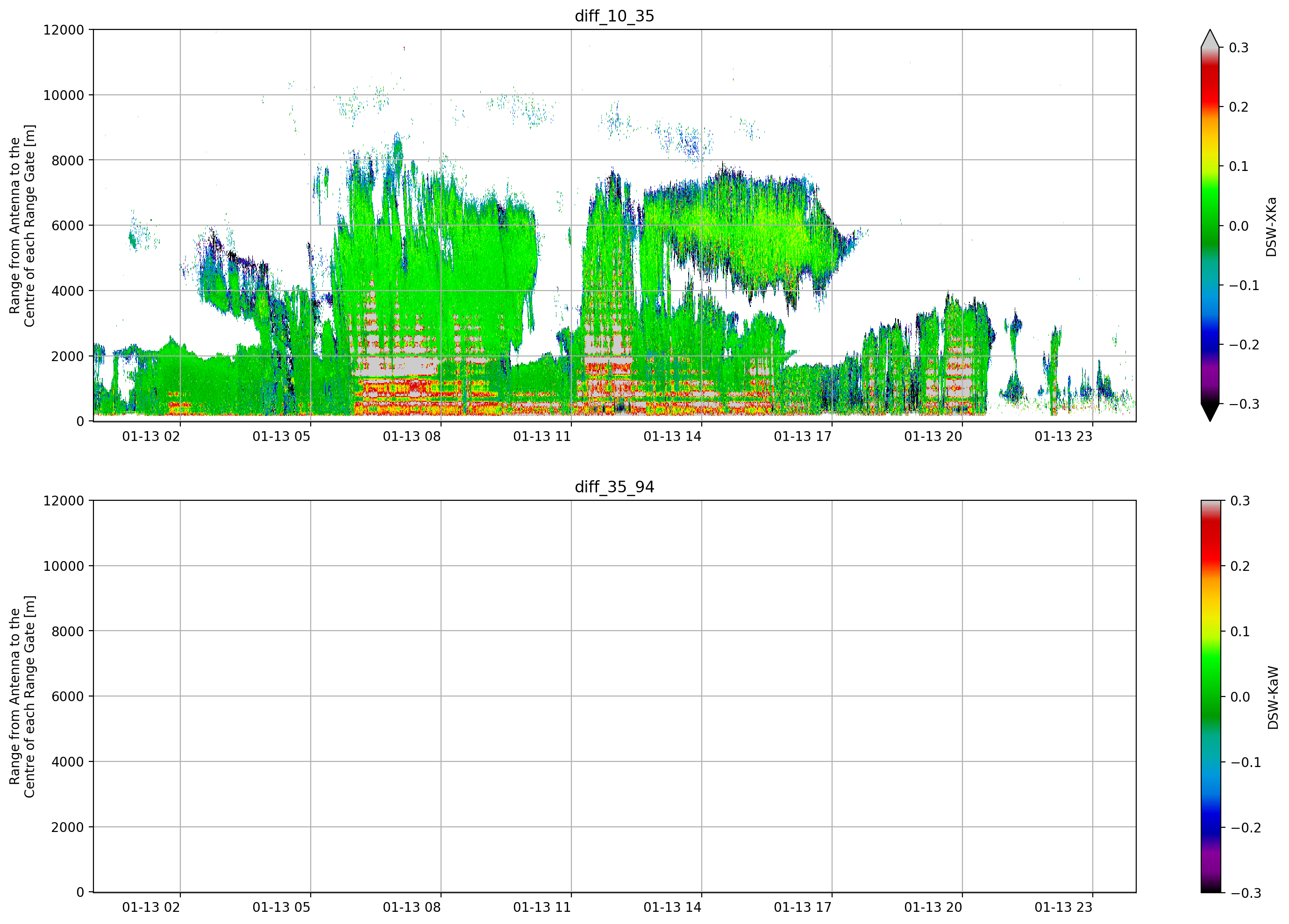Screen dimensions: 1289x924
Task: Click the 0.2 tick on the DSW-XKa colorbar
Action: pos(1239,107)
